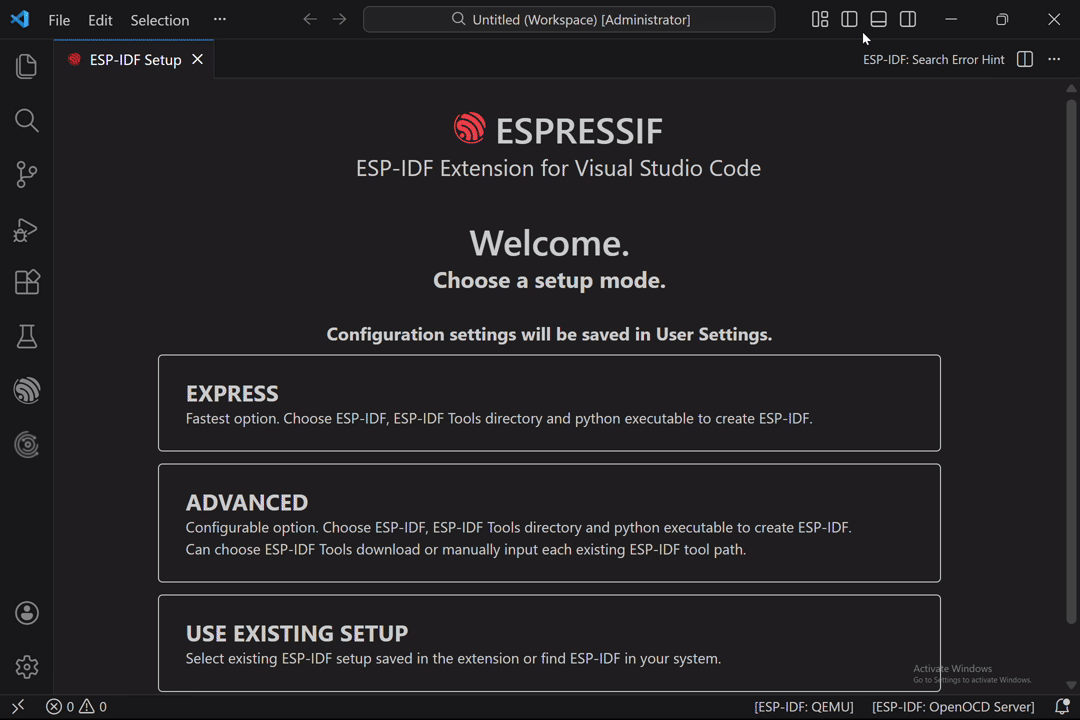Open the Selection menu
Screen dimensions: 1080x720
(159, 20)
